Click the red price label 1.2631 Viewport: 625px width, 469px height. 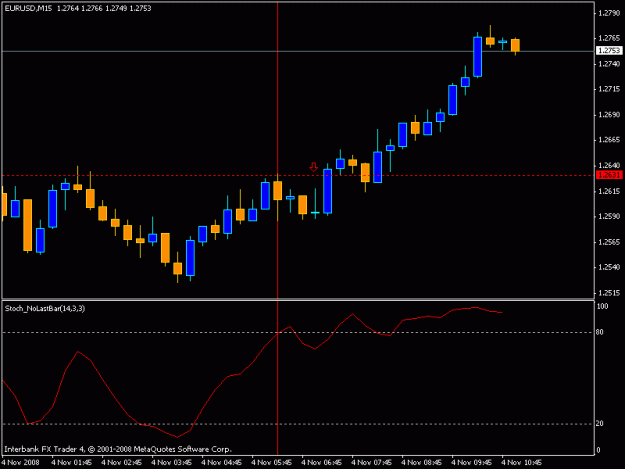[609, 175]
